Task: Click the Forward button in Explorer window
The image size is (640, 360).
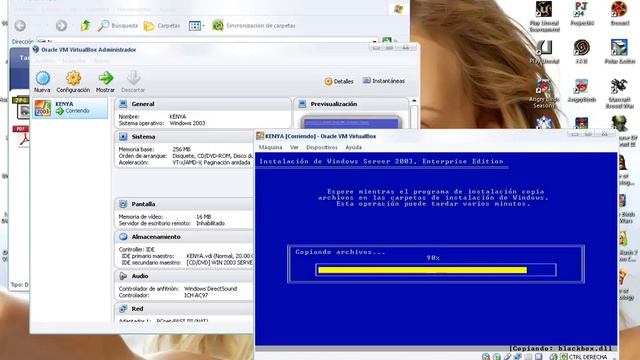Action: coord(61,26)
